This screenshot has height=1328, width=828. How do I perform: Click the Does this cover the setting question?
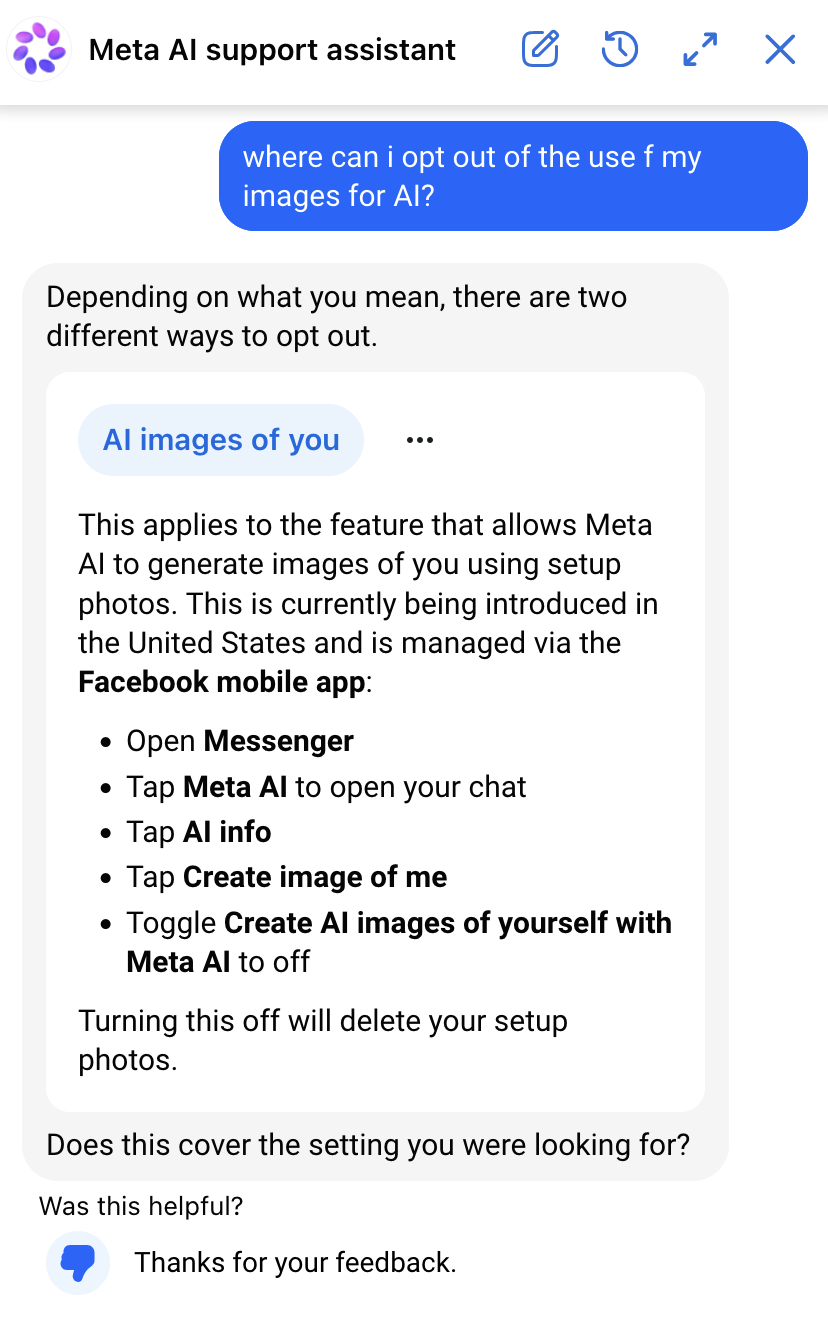(x=369, y=1145)
